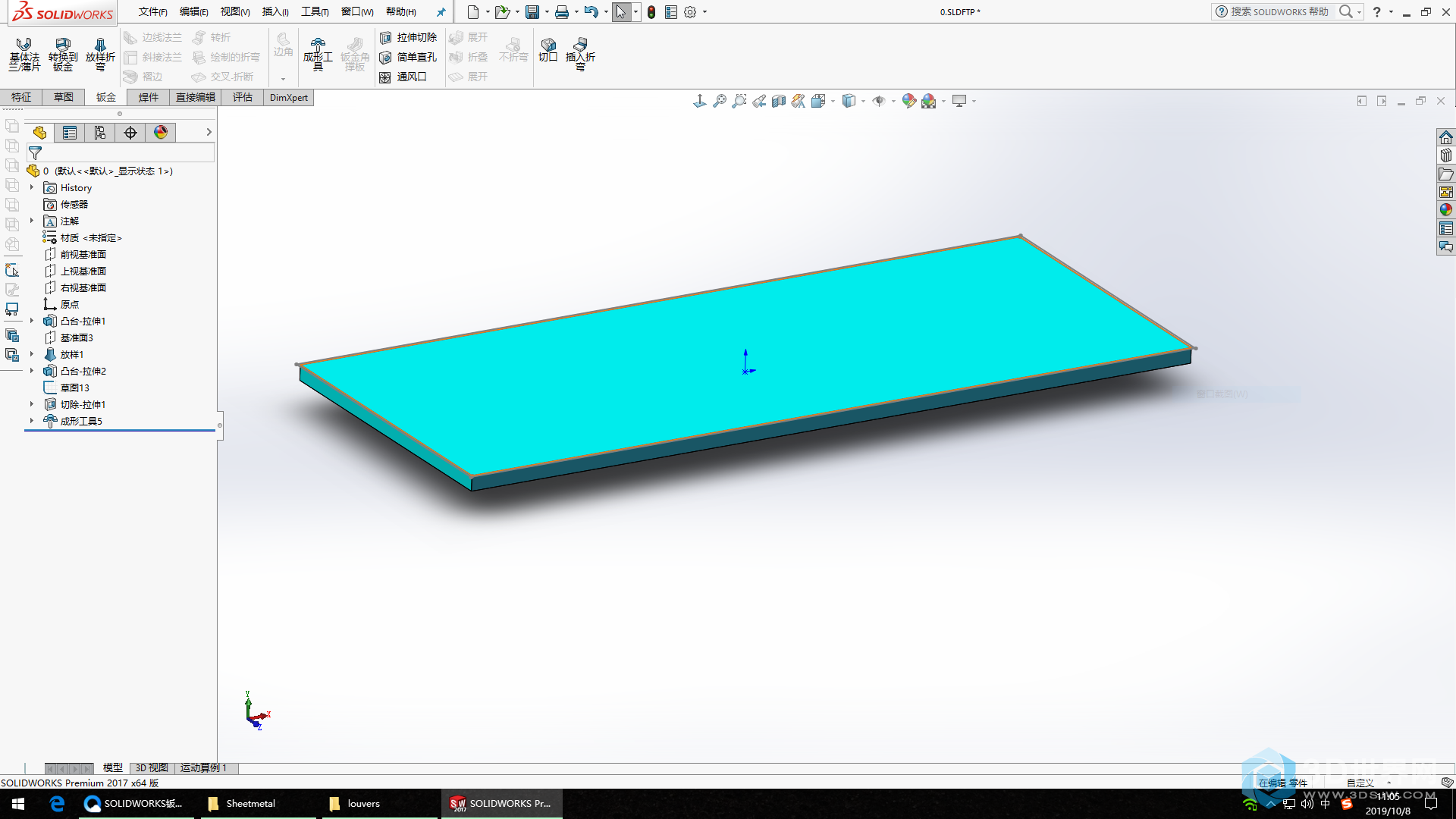Open the louvers folder in taskbar
The height and width of the screenshot is (819, 1456).
(x=379, y=804)
